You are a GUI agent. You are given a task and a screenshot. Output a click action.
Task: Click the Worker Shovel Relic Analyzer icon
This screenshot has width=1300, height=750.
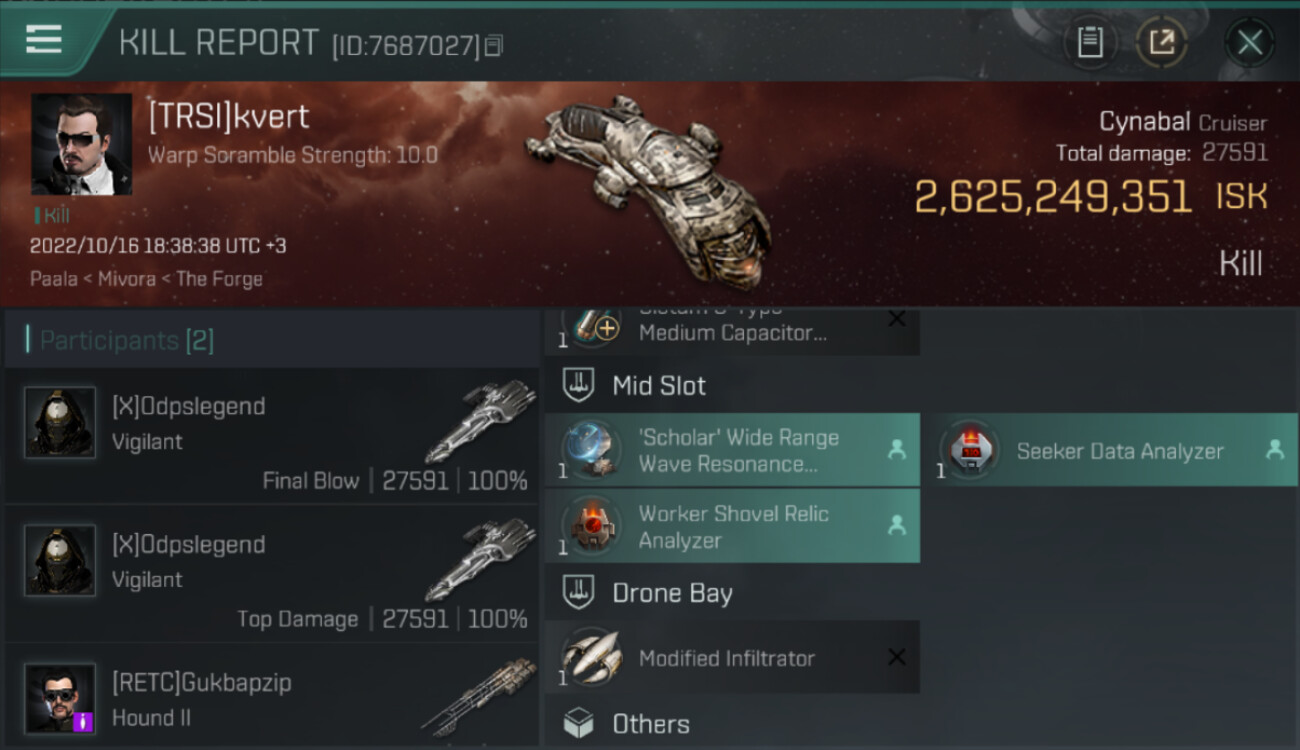590,525
